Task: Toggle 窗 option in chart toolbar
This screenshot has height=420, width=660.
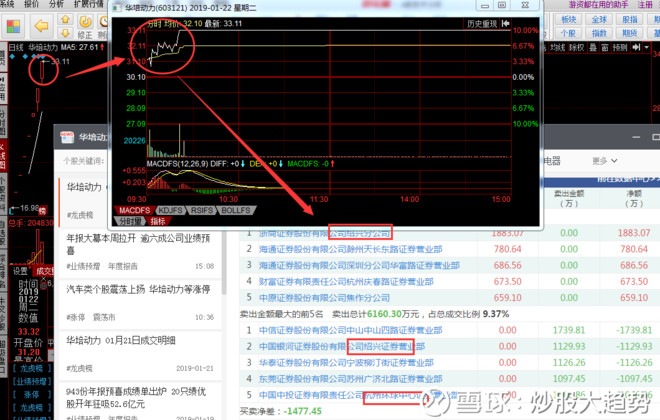Action: coord(605,48)
